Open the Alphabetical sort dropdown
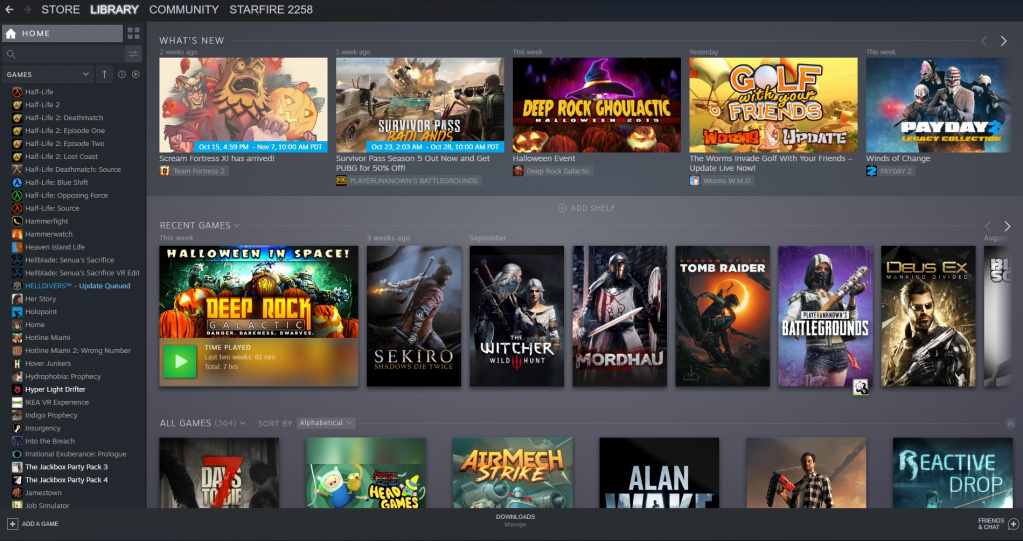Image resolution: width=1023 pixels, height=541 pixels. coord(326,423)
